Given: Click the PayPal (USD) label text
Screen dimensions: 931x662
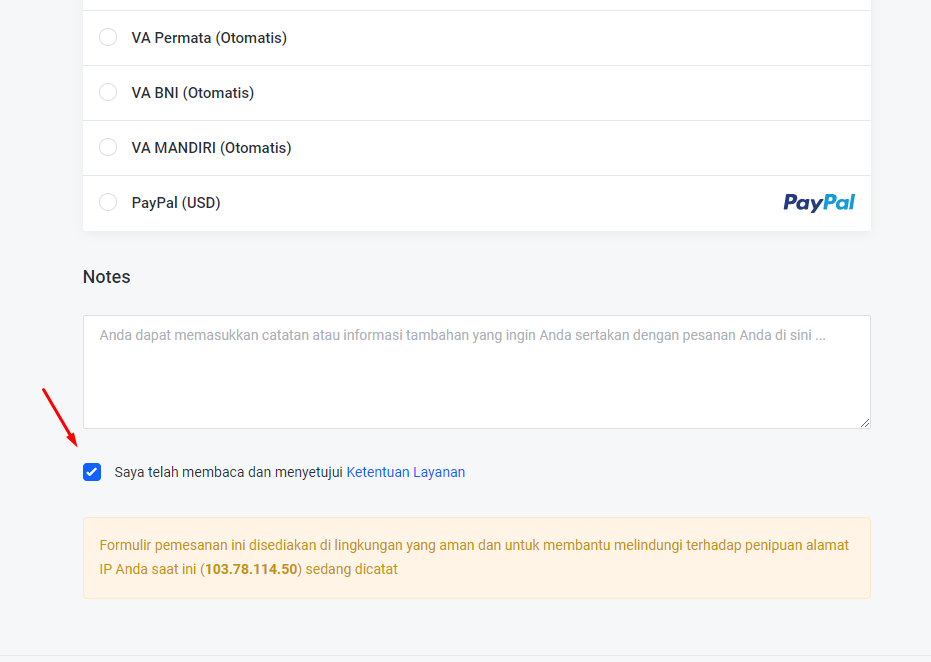Looking at the screenshot, I should click(176, 203).
